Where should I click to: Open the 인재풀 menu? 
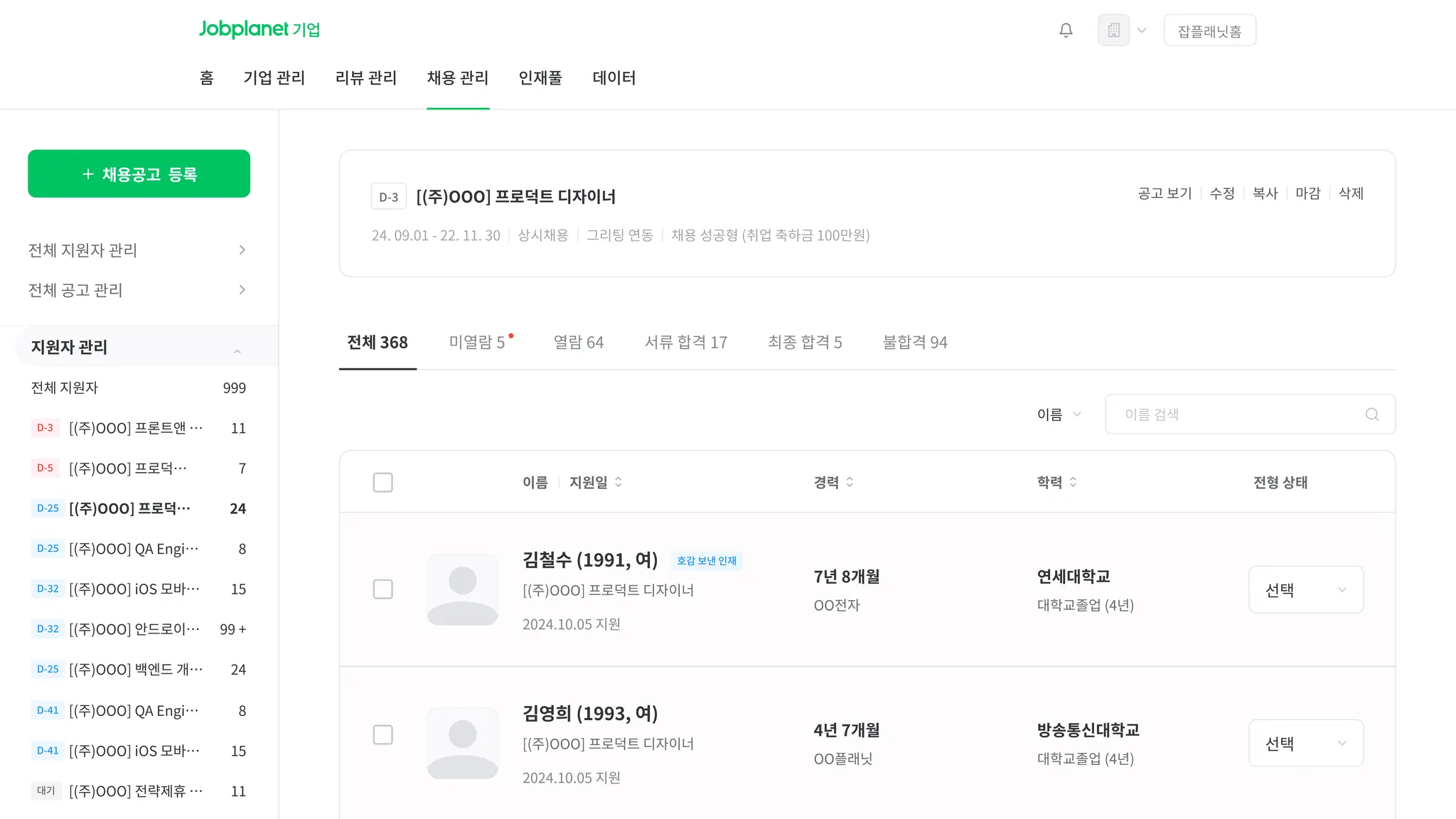[540, 78]
